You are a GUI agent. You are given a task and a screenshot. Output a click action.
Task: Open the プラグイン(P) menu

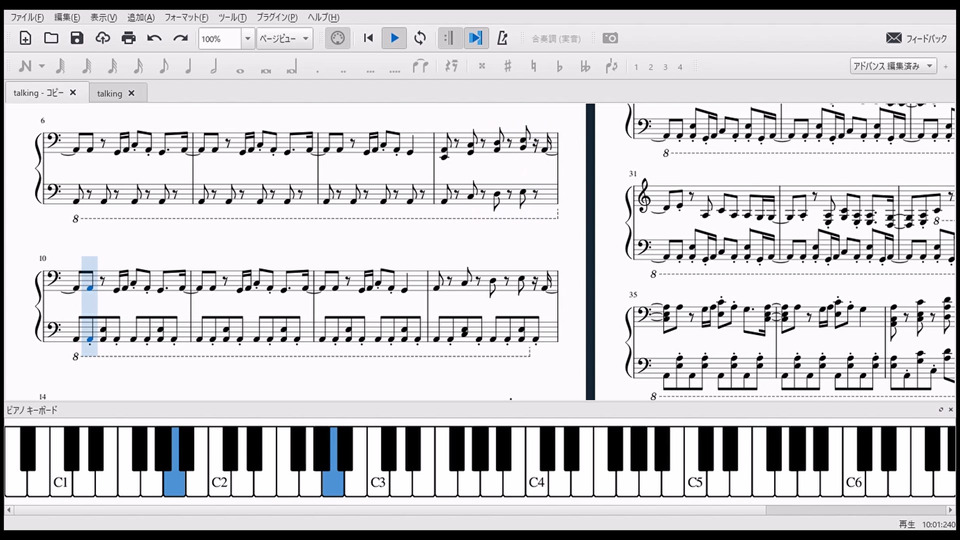tap(277, 17)
